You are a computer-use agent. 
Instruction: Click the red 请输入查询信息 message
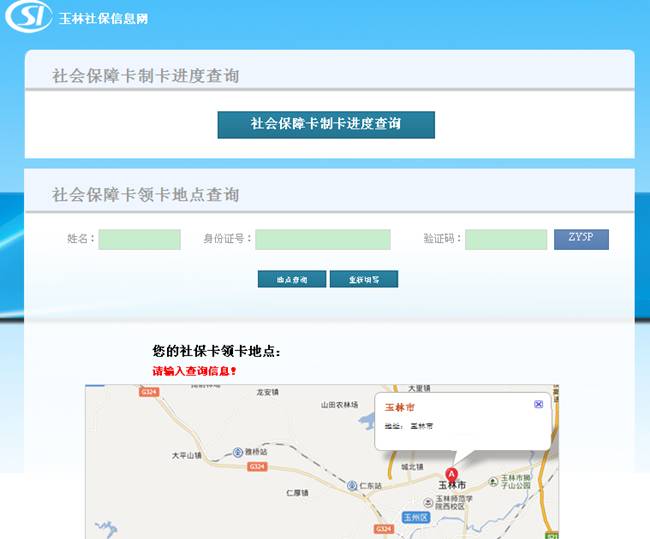coord(194,371)
